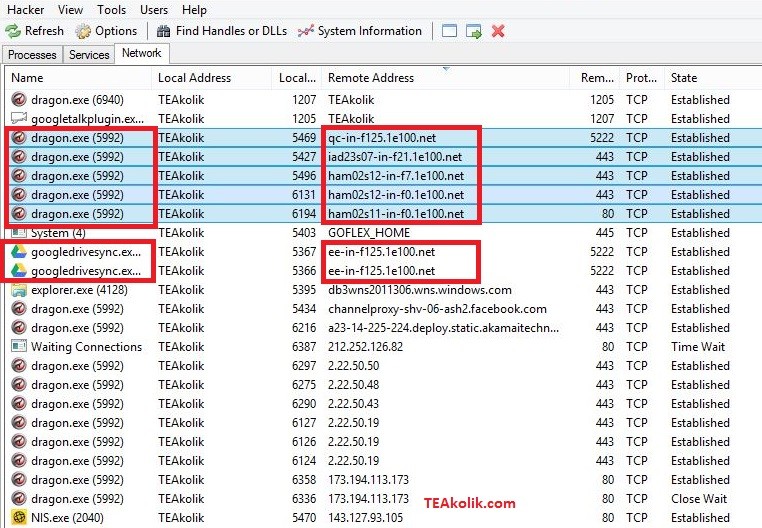Click the find window and thread icon
This screenshot has height=528, width=762.
click(x=473, y=31)
